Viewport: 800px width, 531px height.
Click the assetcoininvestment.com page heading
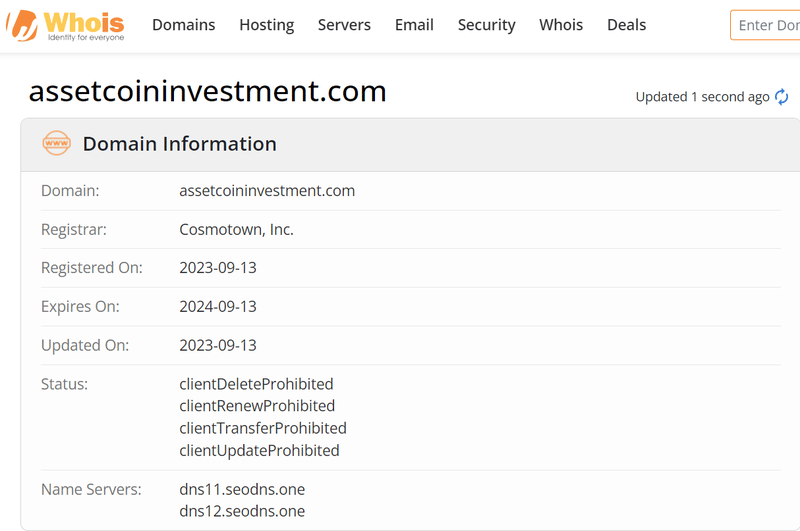208,91
